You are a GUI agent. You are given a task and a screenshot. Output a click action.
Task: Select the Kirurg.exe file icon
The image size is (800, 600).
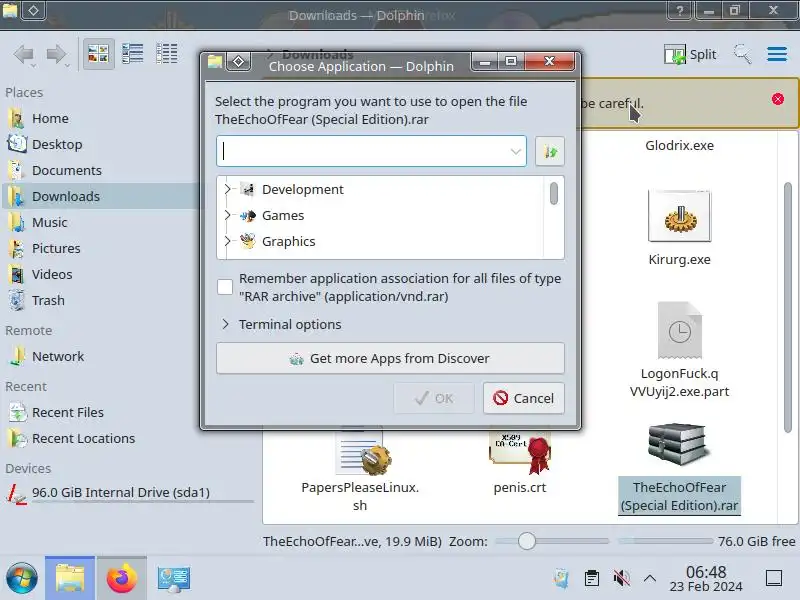(679, 216)
